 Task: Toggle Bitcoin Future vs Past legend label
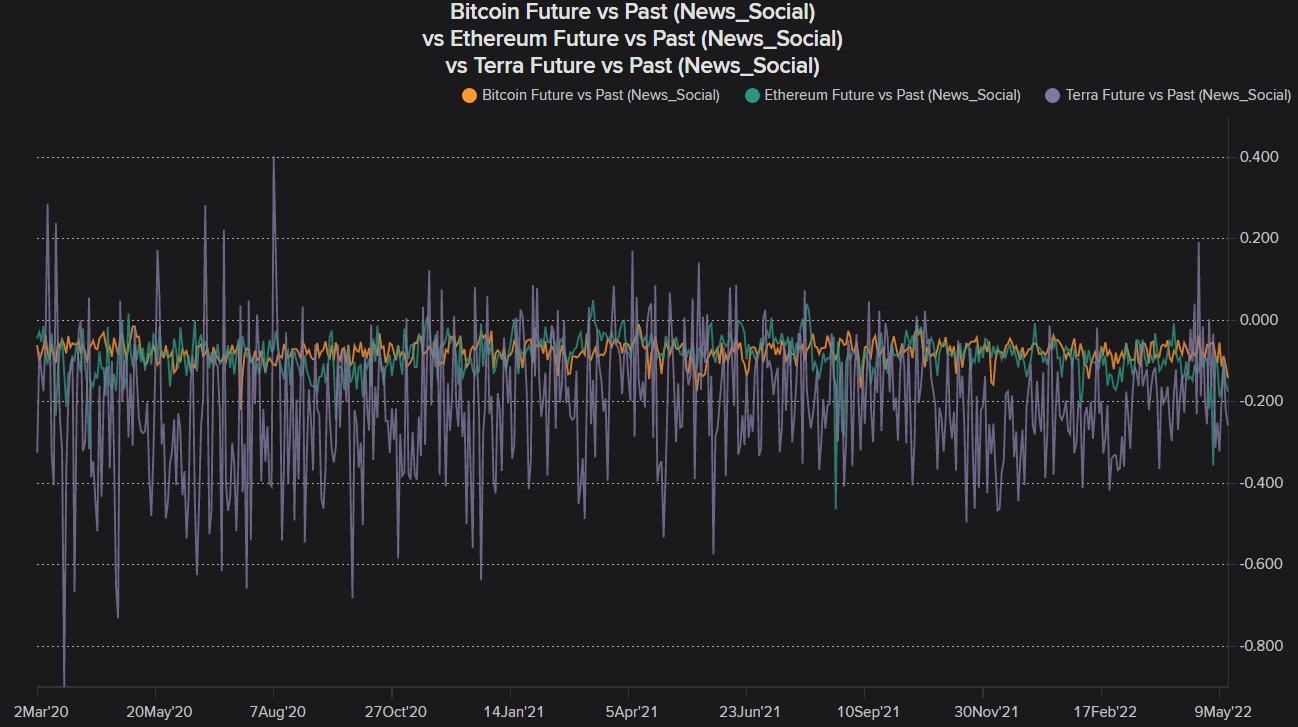pyautogui.click(x=601, y=96)
